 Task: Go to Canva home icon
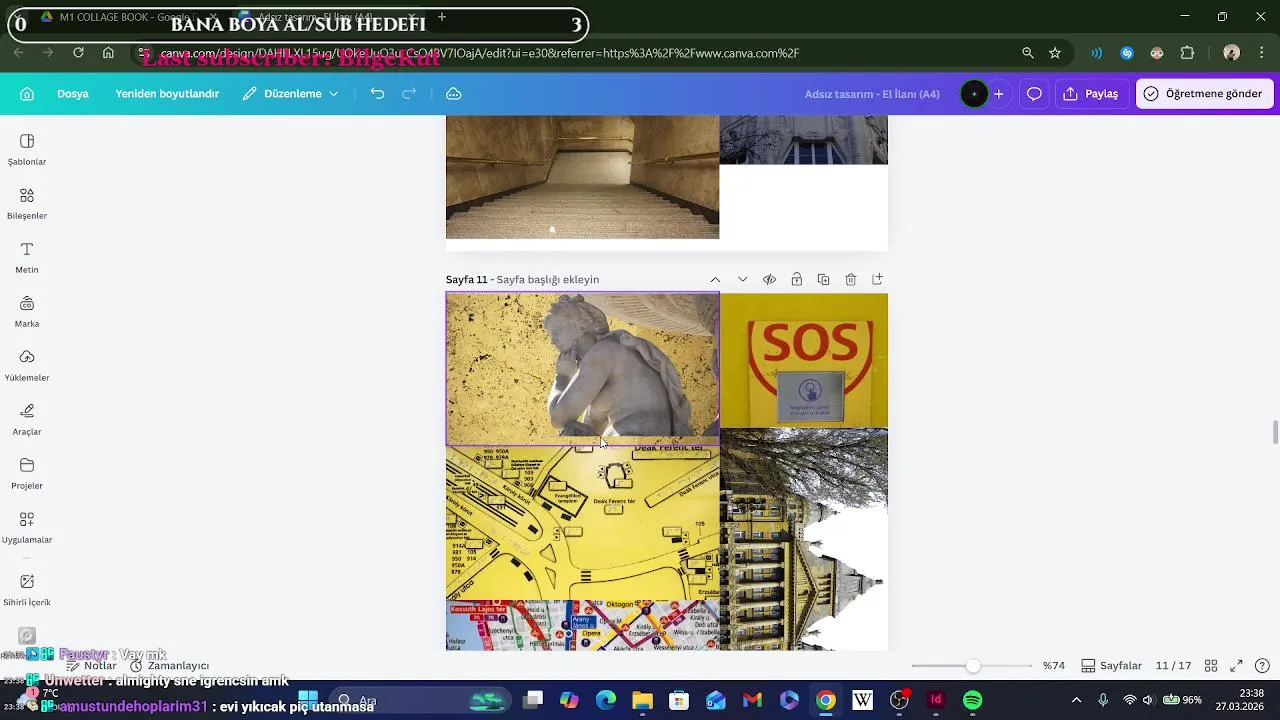coord(27,94)
